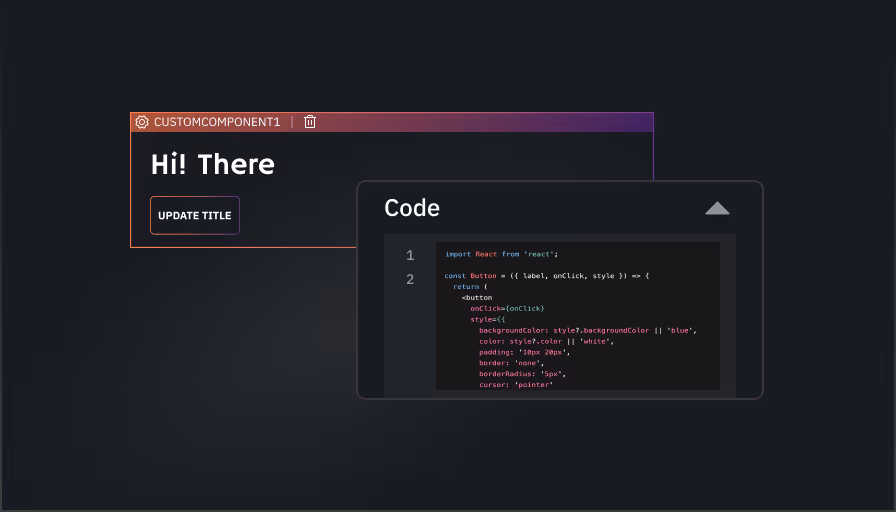Select the CUSTOMCOMPONENT1 label
This screenshot has height=512, width=896.
(x=216, y=122)
